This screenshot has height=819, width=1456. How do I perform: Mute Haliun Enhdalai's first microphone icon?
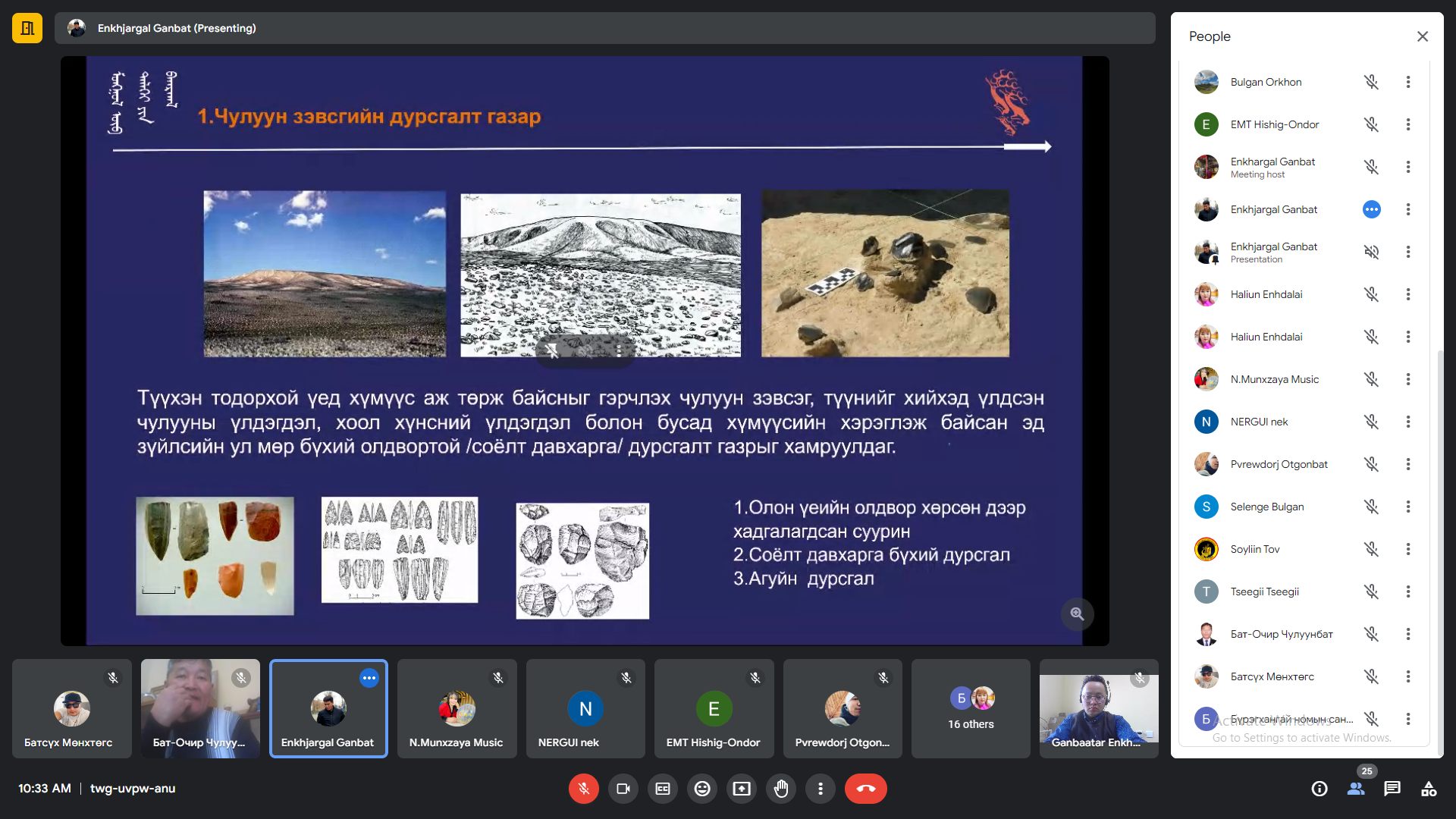tap(1371, 294)
